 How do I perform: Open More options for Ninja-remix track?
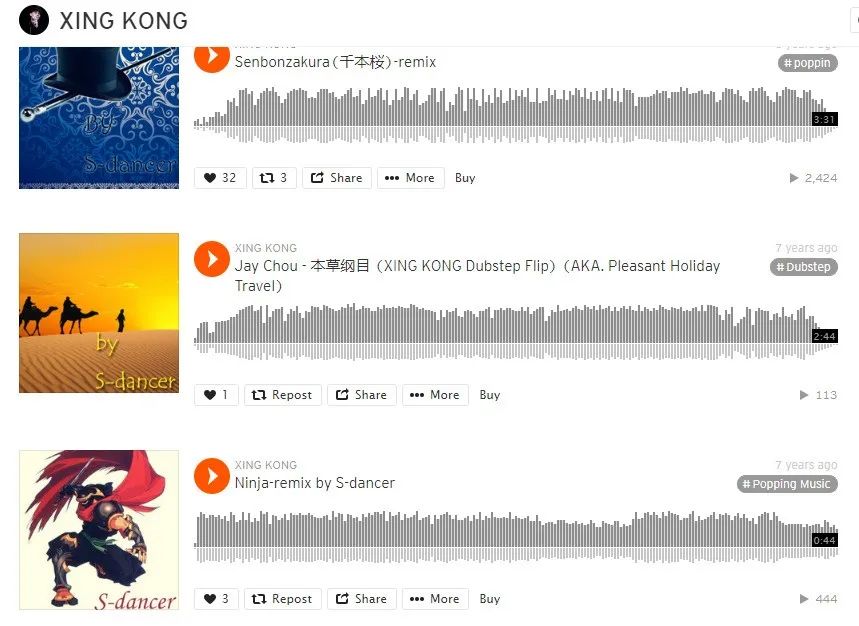pos(436,599)
